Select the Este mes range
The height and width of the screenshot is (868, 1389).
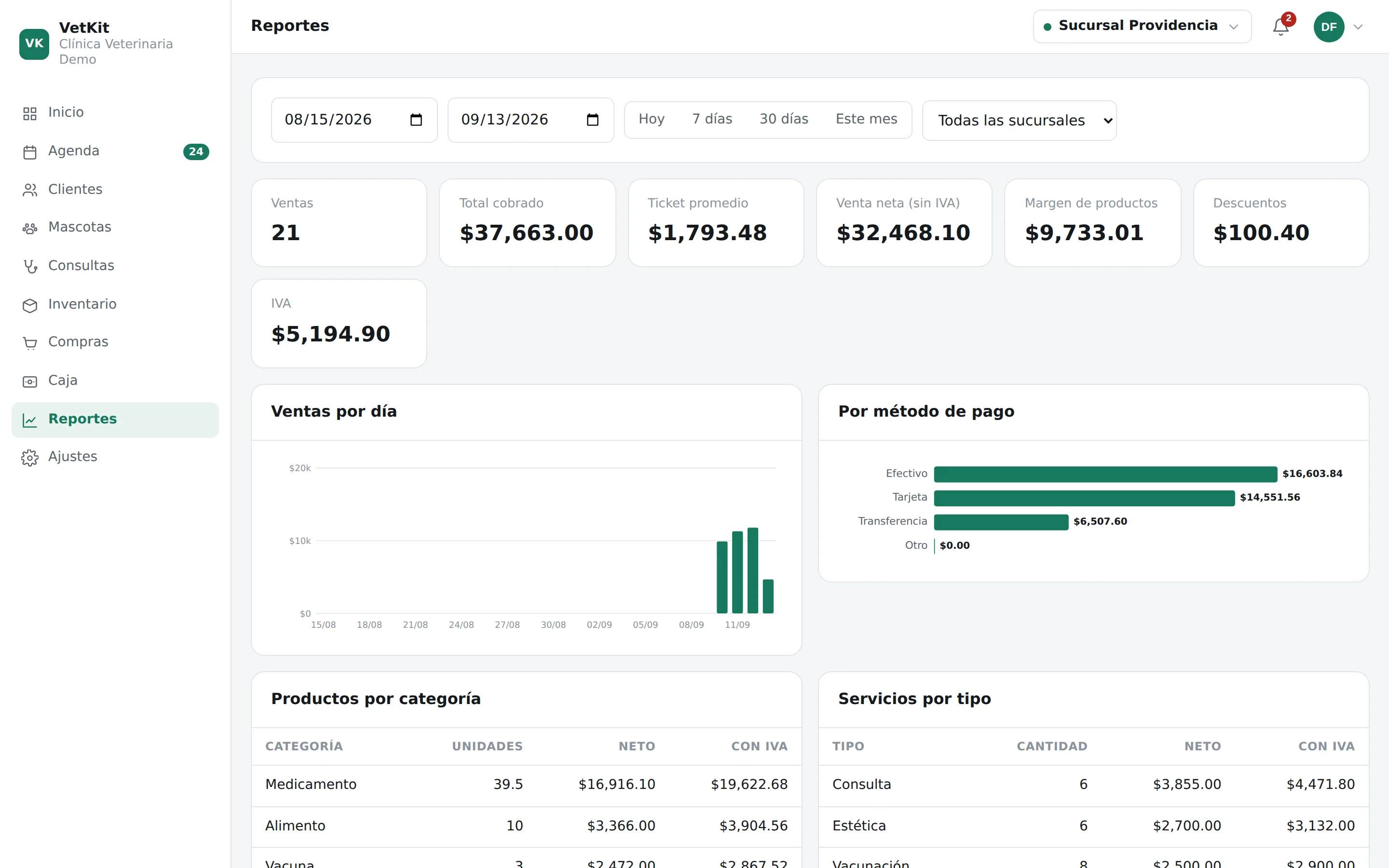(866, 119)
